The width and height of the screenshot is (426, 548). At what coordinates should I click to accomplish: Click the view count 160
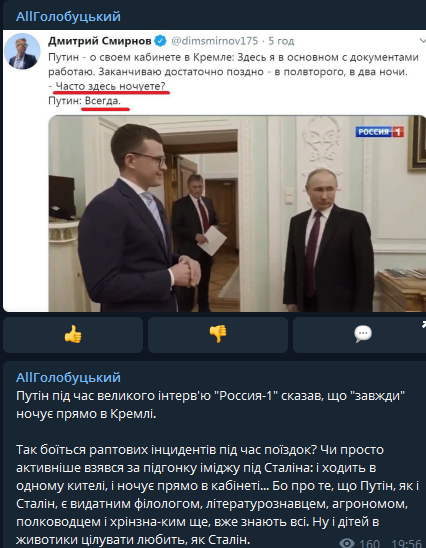coord(369,543)
